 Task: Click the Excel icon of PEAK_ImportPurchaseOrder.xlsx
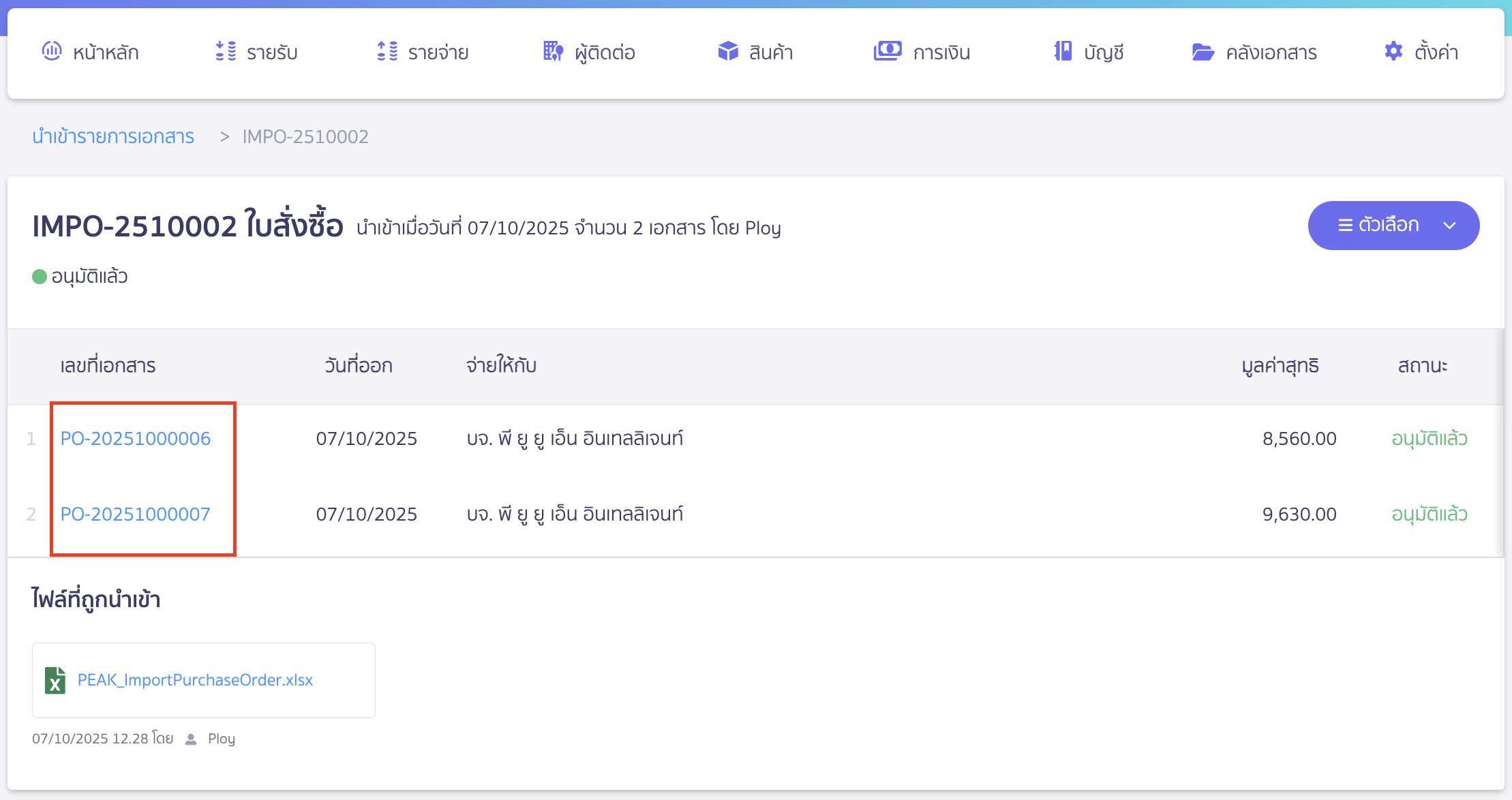[55, 679]
